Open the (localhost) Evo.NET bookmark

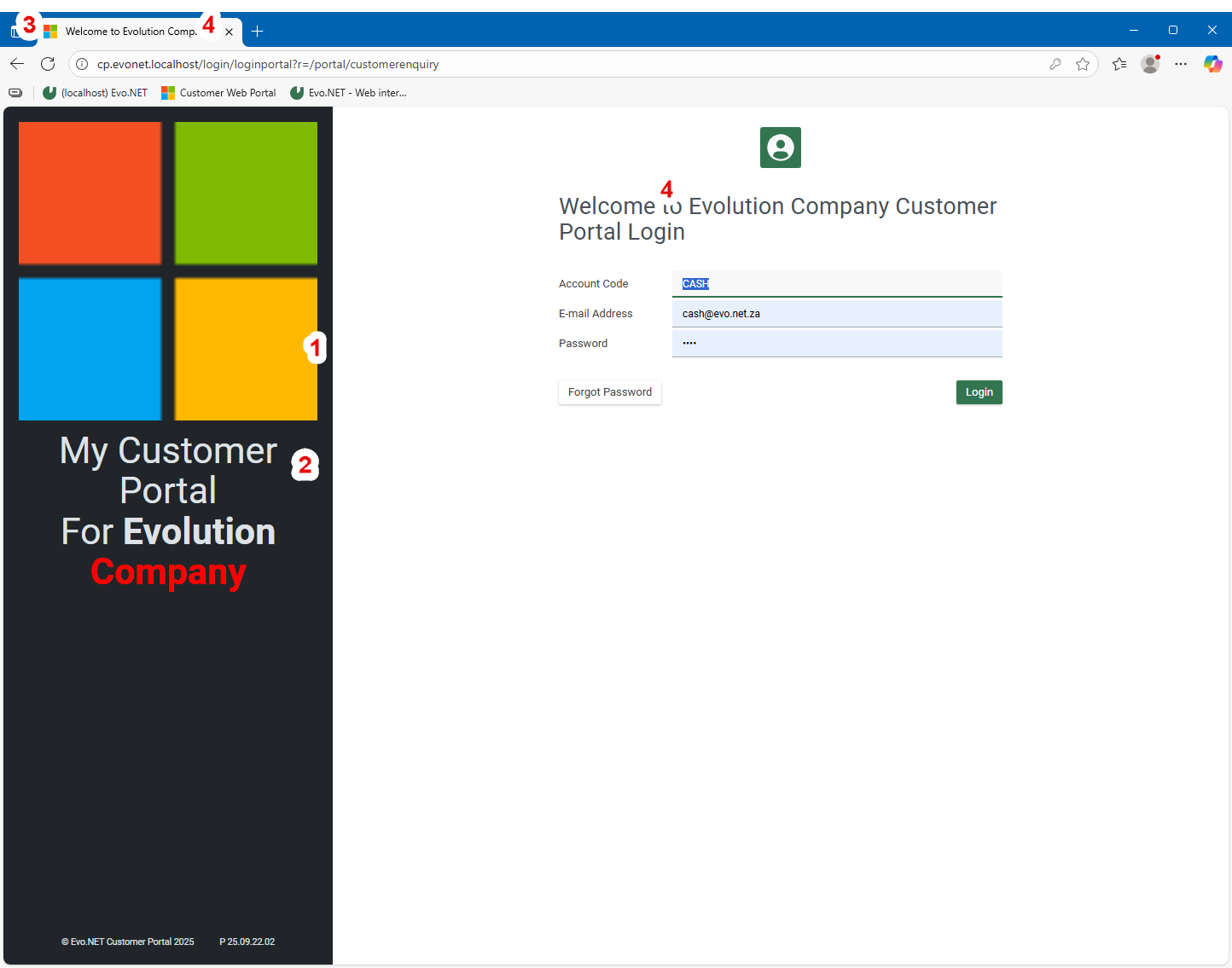[x=96, y=93]
